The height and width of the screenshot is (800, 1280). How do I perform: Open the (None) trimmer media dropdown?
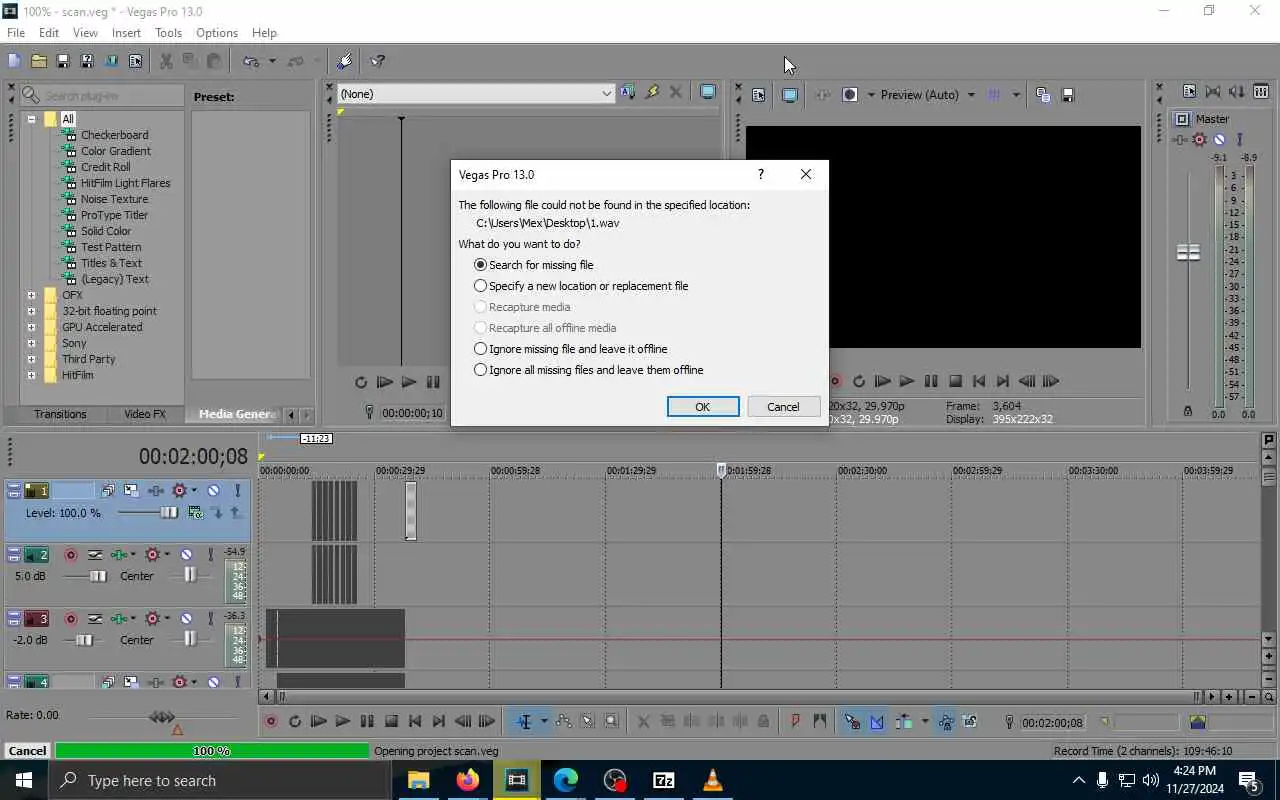tap(606, 94)
